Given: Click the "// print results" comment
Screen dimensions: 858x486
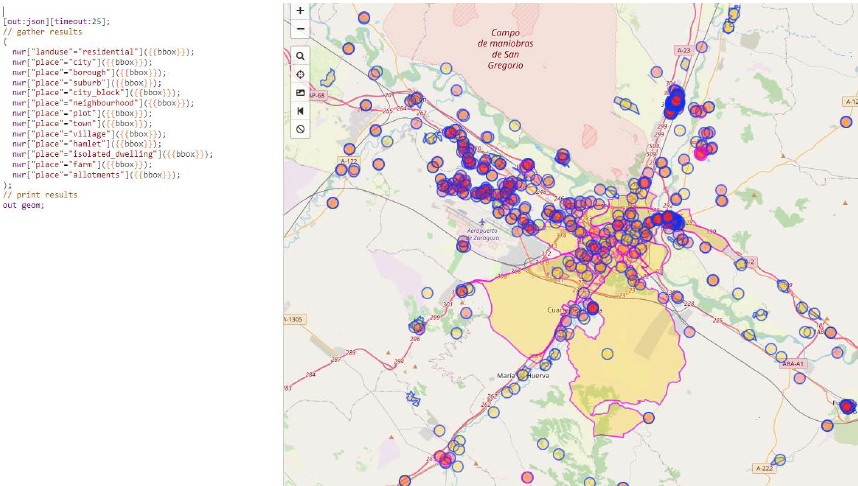Looking at the screenshot, I should coord(40,195).
